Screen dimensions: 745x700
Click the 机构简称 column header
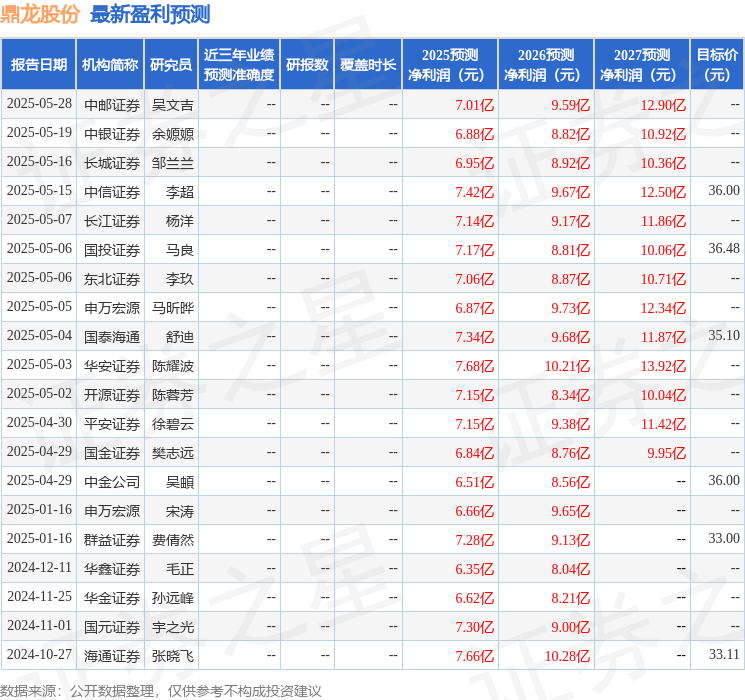coord(110,64)
